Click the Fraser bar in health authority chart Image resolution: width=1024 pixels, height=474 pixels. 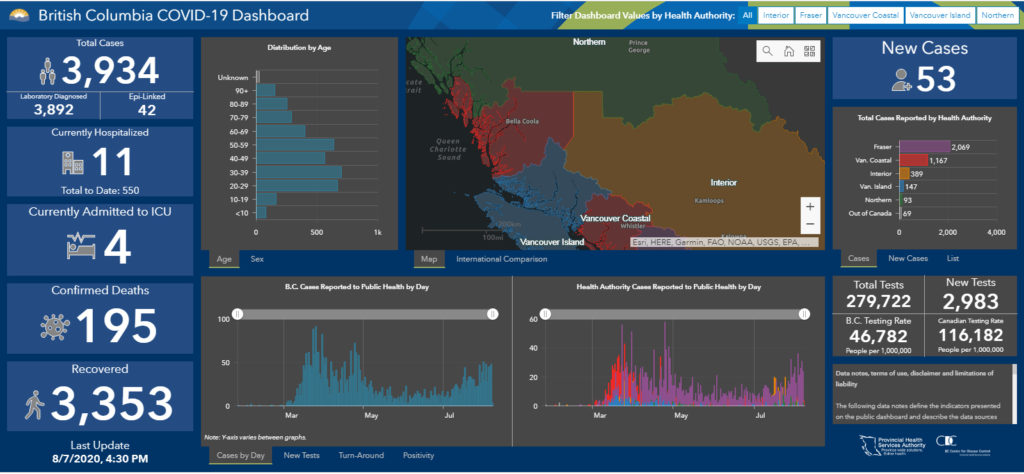click(924, 146)
